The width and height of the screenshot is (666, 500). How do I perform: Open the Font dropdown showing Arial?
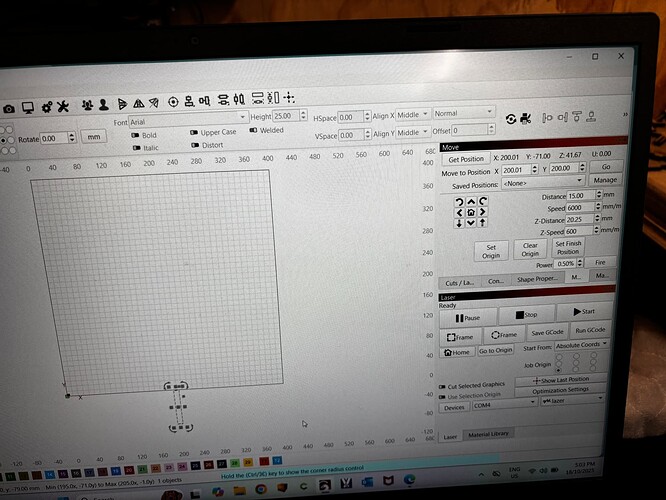click(187, 119)
